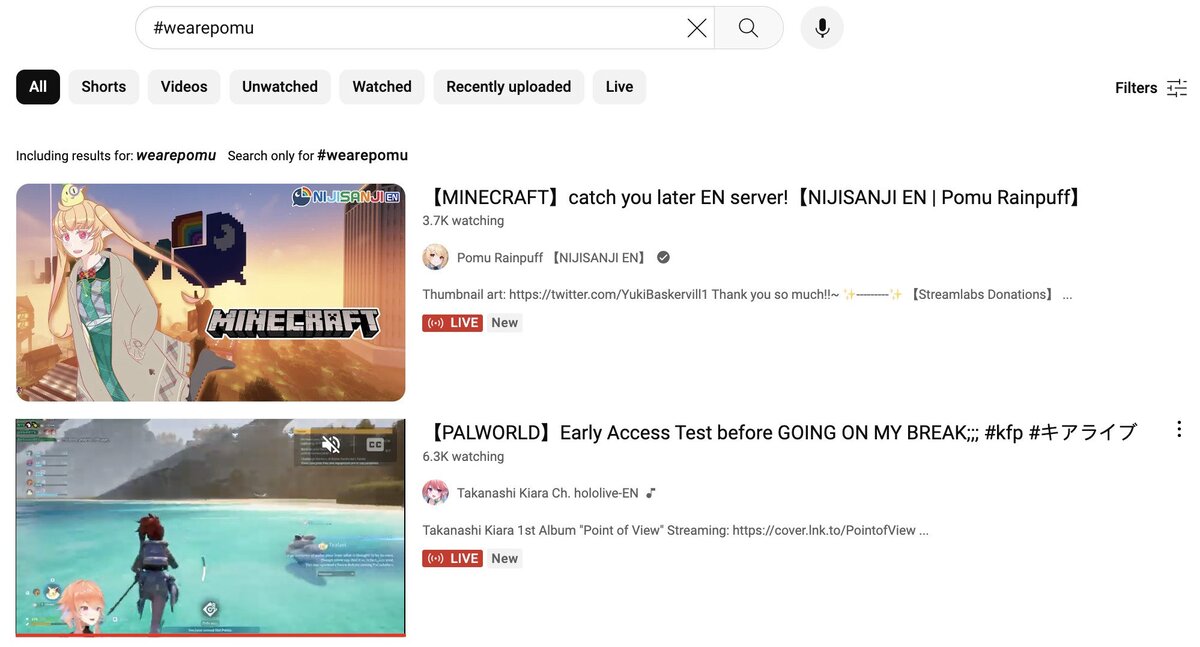Select the Live filter chip
The width and height of the screenshot is (1200, 647).
pyautogui.click(x=619, y=87)
